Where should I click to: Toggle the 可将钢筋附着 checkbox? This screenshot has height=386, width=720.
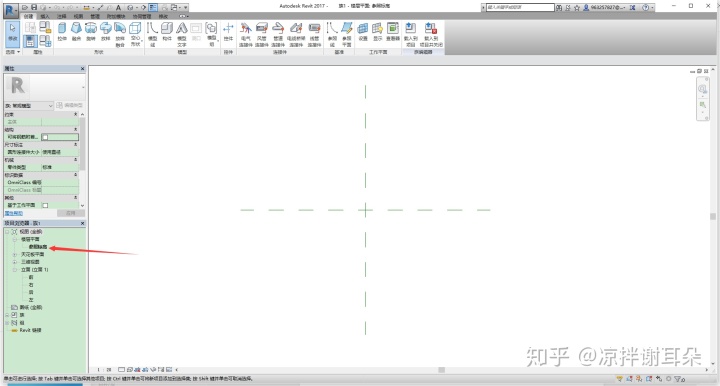pyautogui.click(x=45, y=137)
